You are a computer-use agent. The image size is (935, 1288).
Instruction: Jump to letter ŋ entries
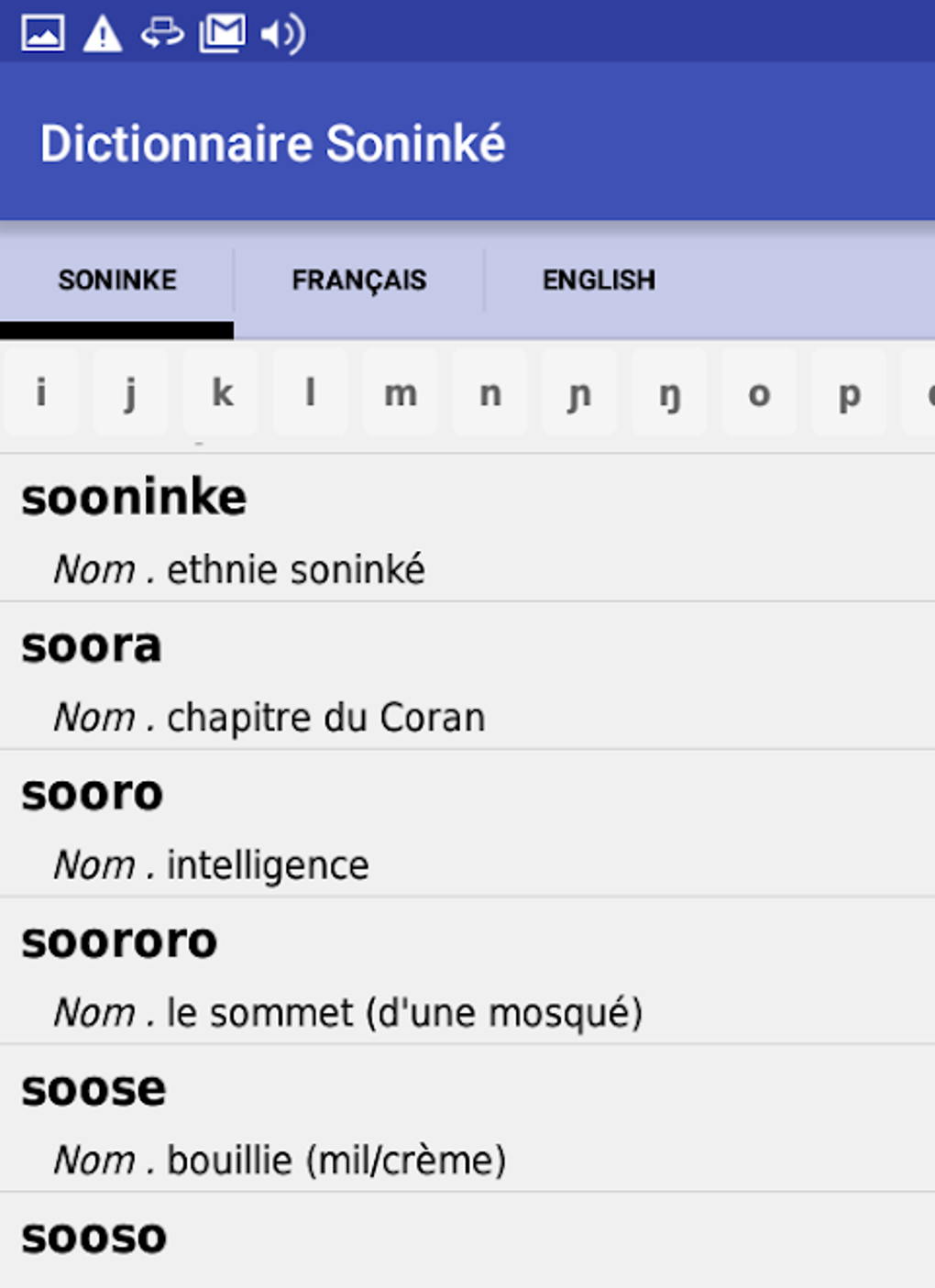click(x=669, y=393)
